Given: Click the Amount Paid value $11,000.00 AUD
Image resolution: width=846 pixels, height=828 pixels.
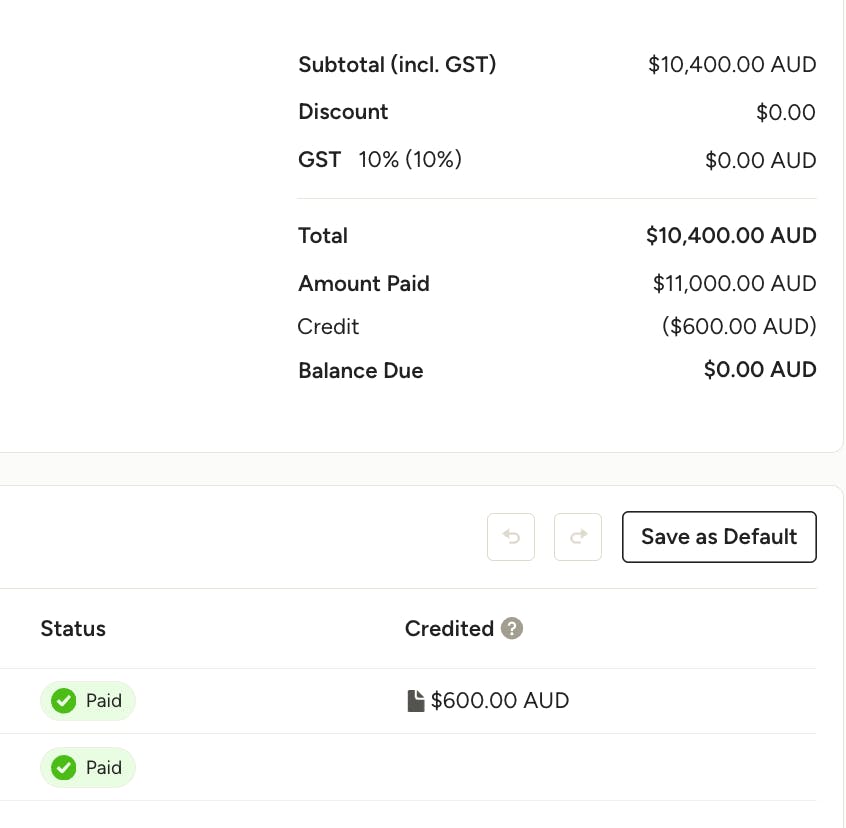Looking at the screenshot, I should [x=734, y=284].
